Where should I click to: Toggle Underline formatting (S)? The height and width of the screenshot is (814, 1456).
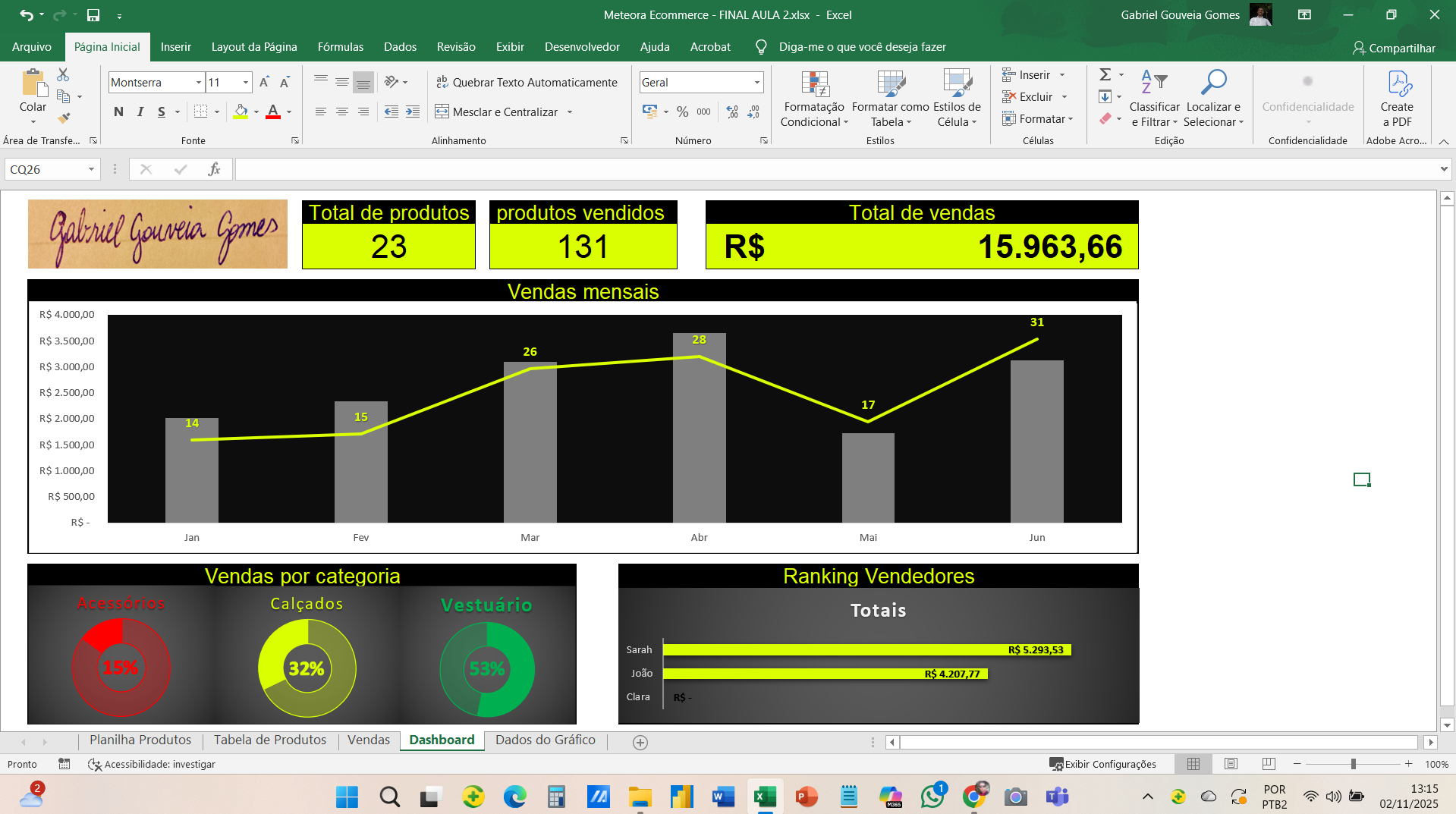pos(162,112)
